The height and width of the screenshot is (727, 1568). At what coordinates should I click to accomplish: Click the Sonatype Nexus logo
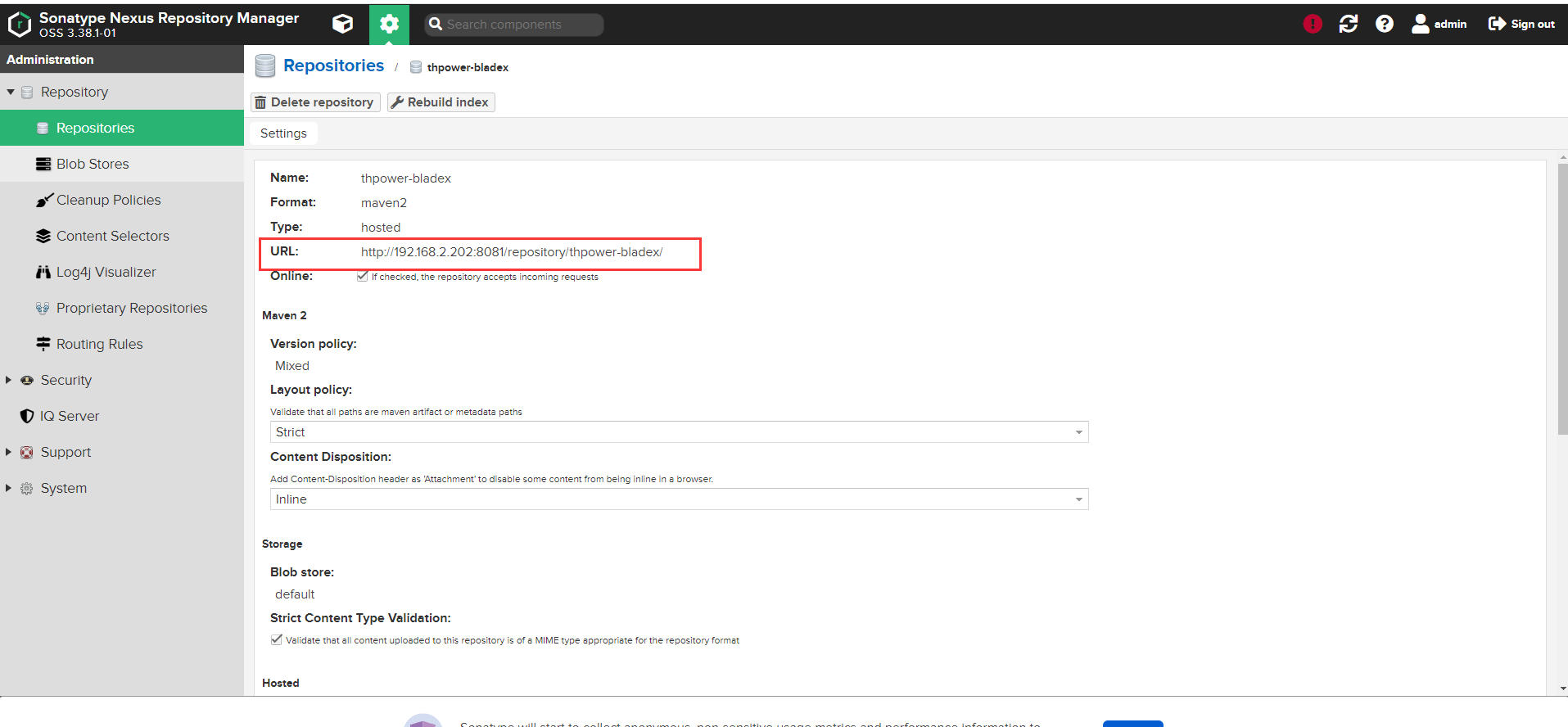[19, 25]
